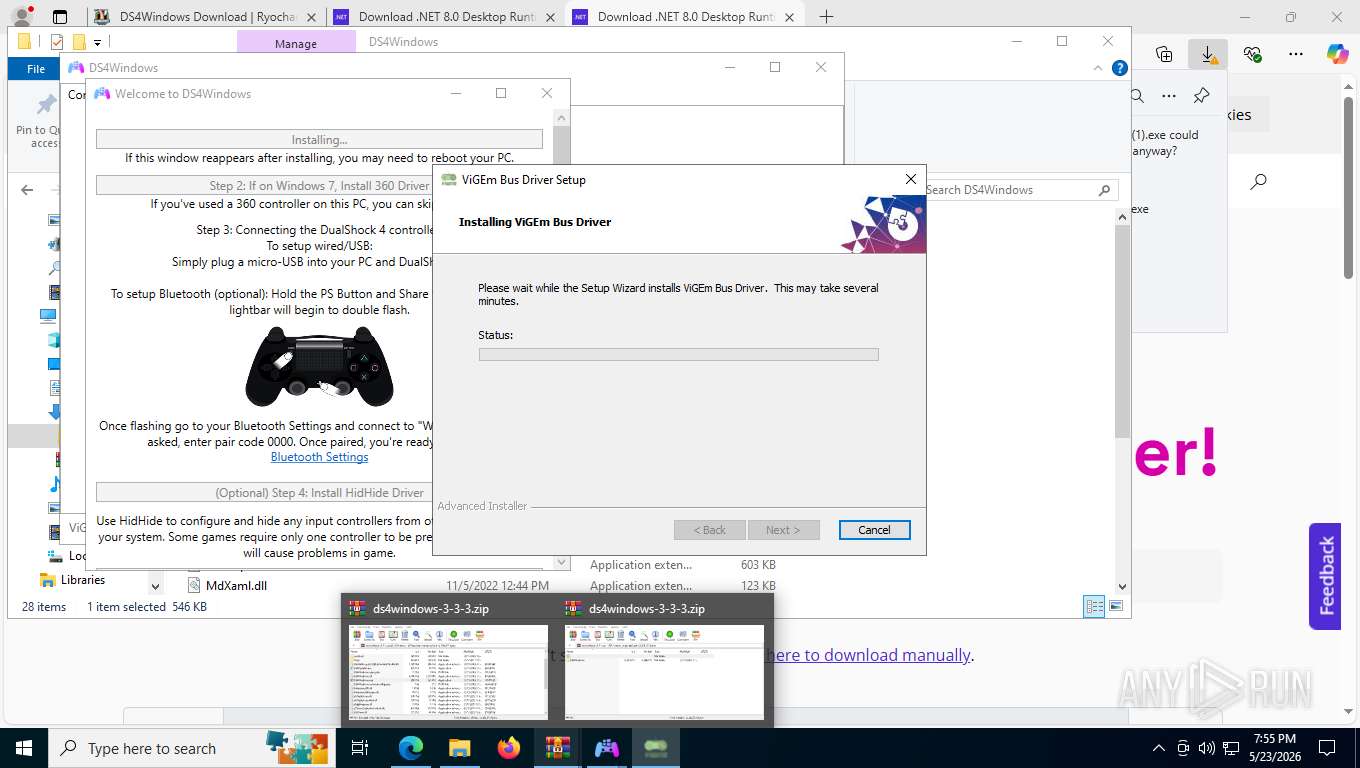Viewport: 1360px width, 768px height.
Task: Open the Feedback side button
Action: [1325, 576]
